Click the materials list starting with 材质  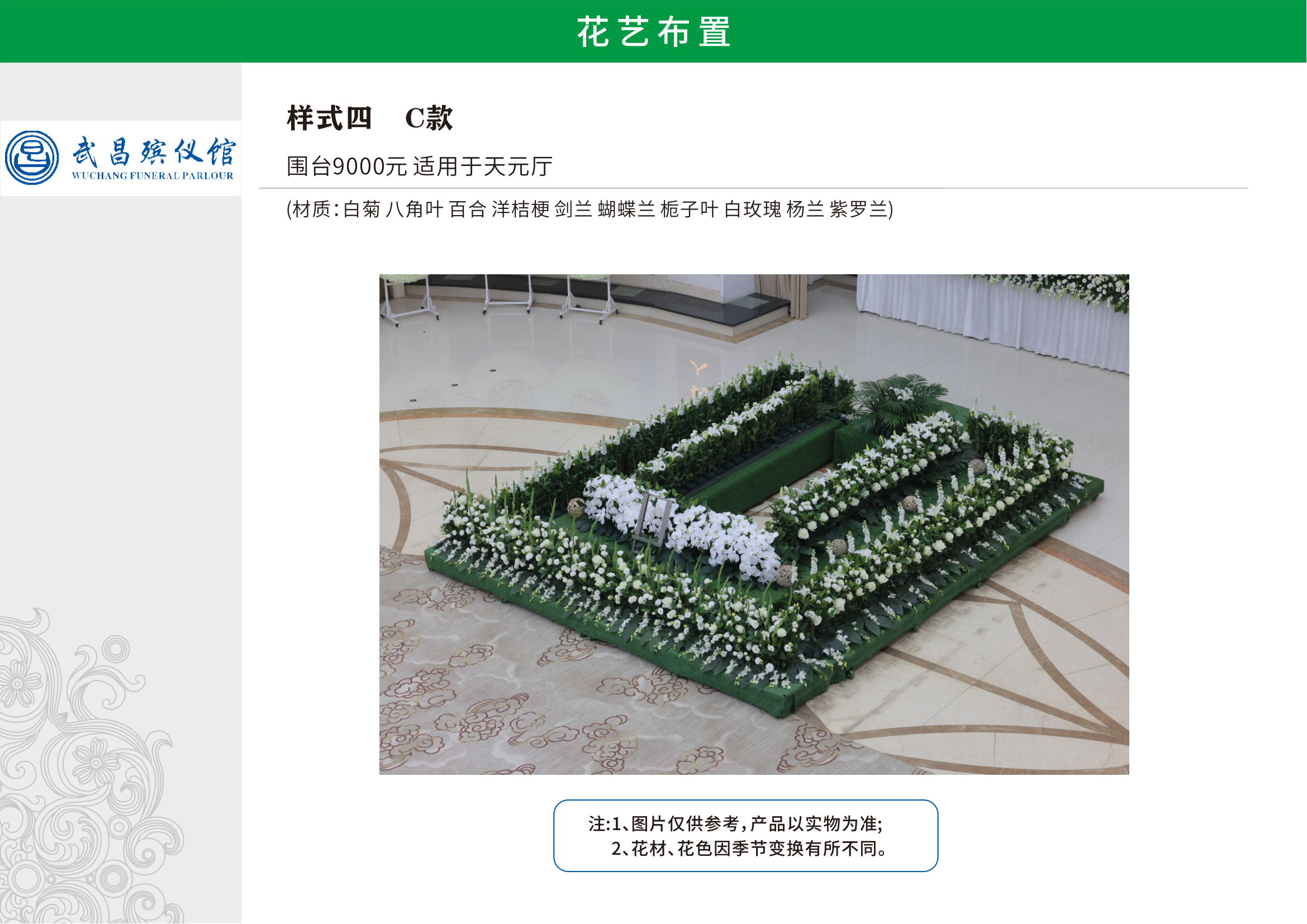tap(590, 209)
